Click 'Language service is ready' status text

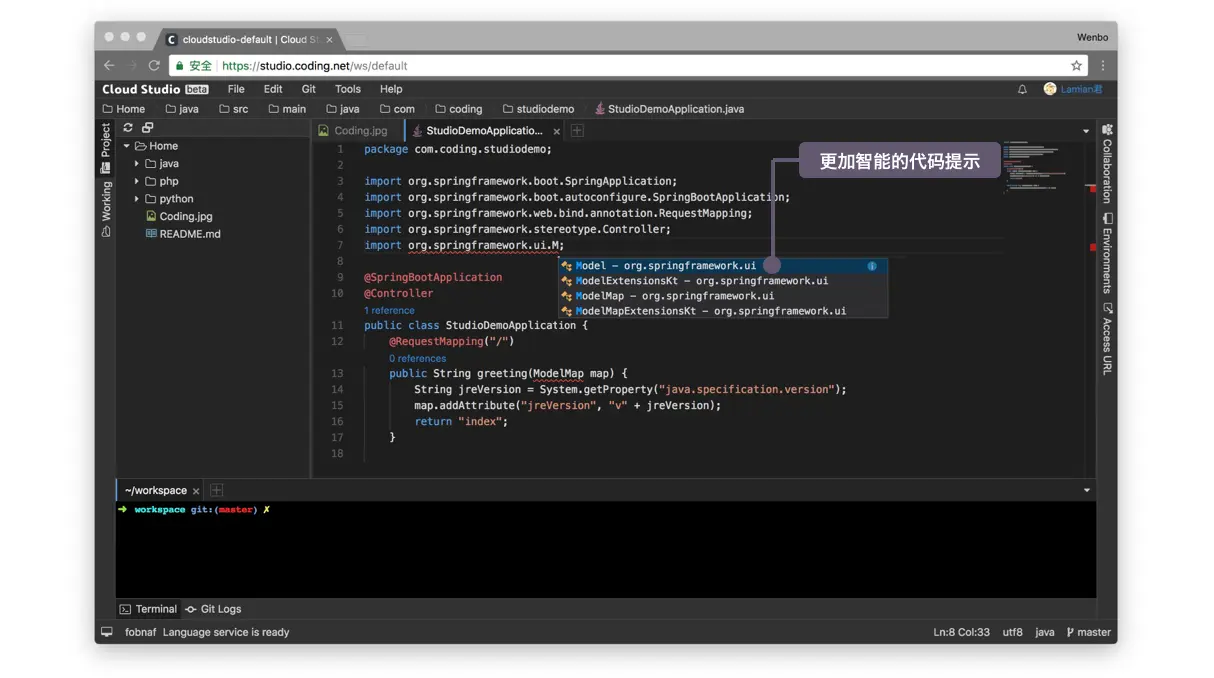click(x=226, y=632)
